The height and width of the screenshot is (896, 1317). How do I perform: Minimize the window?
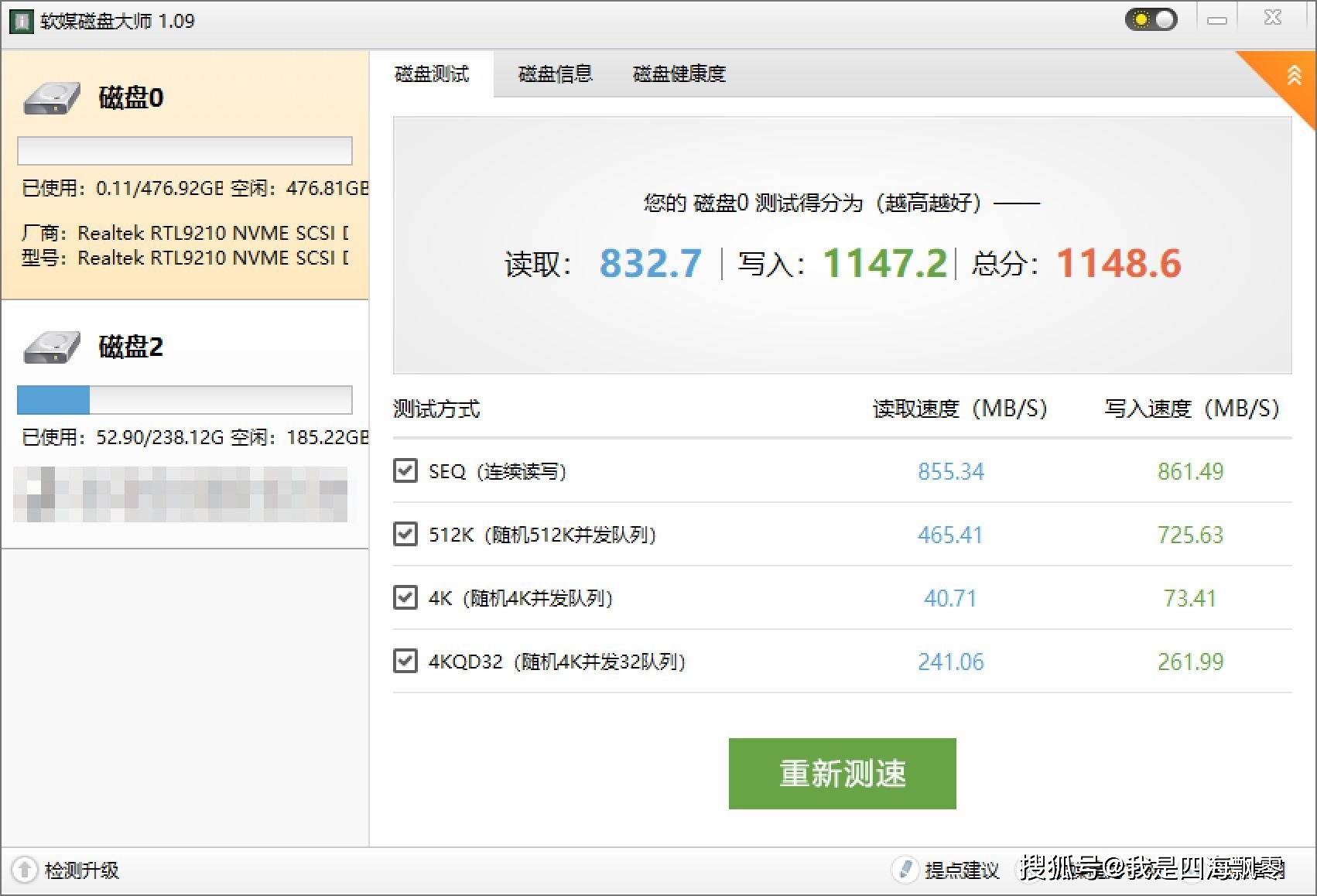1217,20
